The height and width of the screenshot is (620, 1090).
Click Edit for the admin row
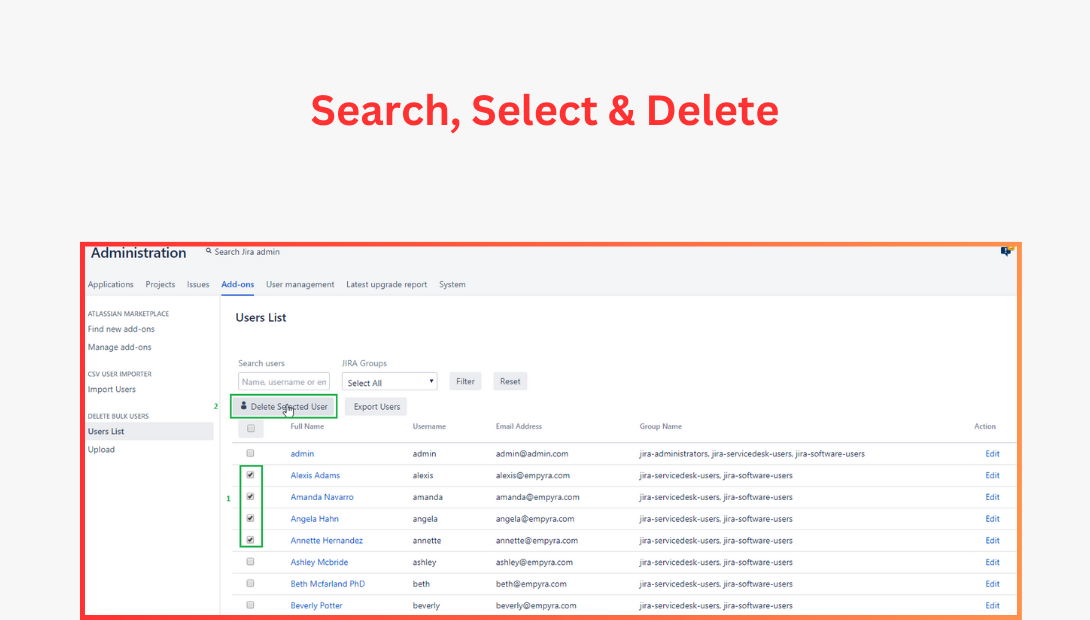coord(992,454)
